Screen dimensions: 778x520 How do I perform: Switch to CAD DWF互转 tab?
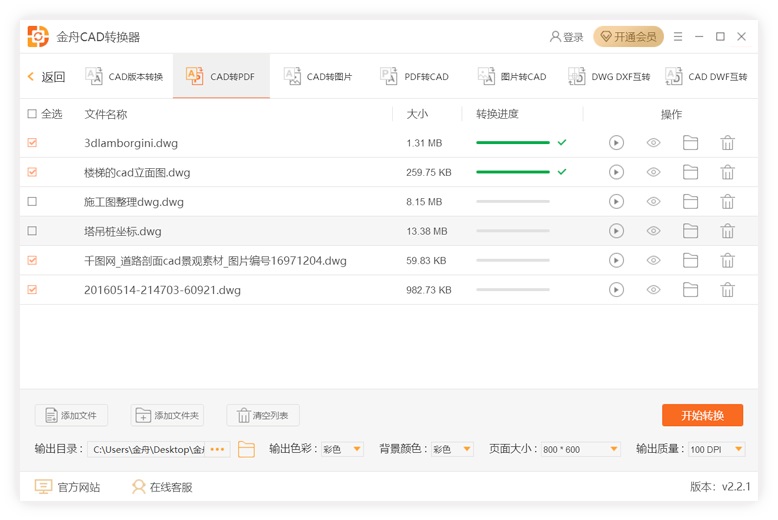[x=706, y=76]
